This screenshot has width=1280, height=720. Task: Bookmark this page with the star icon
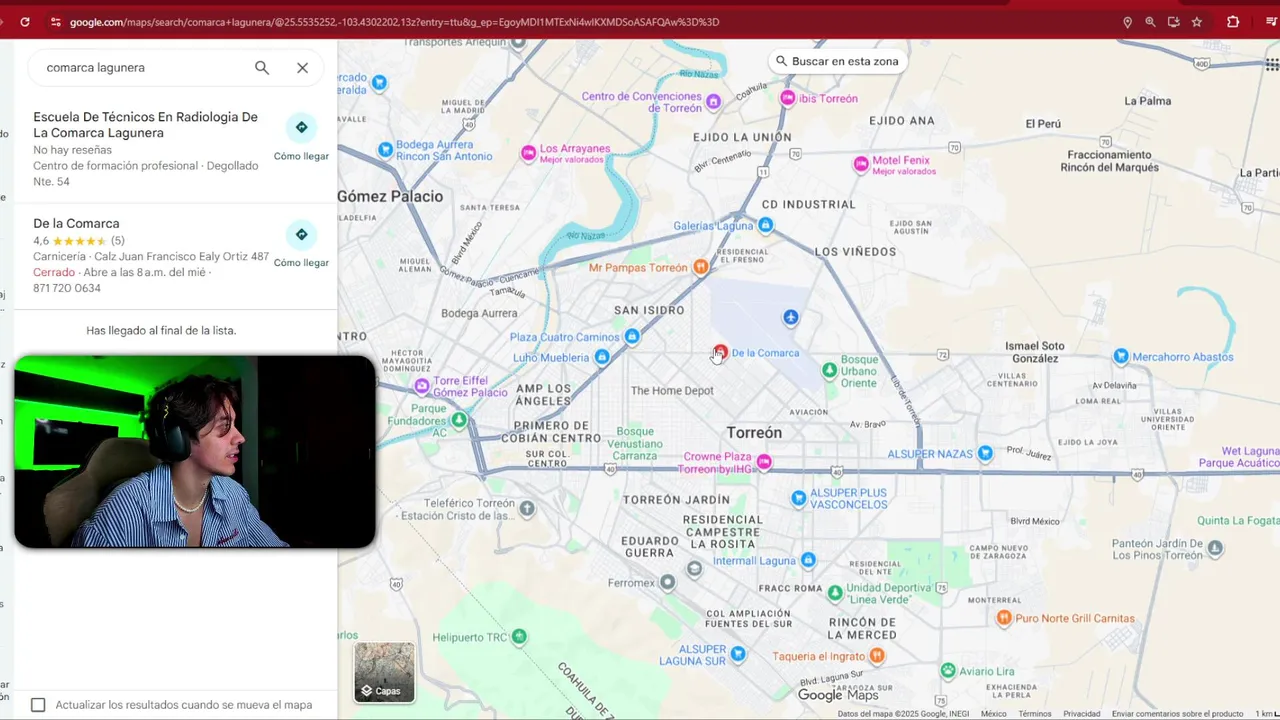pyautogui.click(x=1197, y=22)
